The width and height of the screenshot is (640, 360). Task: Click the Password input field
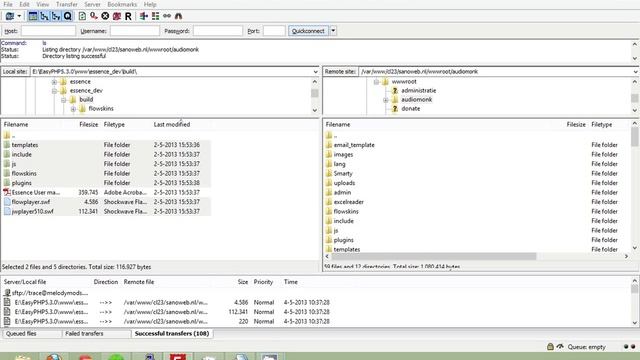pyautogui.click(x=218, y=31)
